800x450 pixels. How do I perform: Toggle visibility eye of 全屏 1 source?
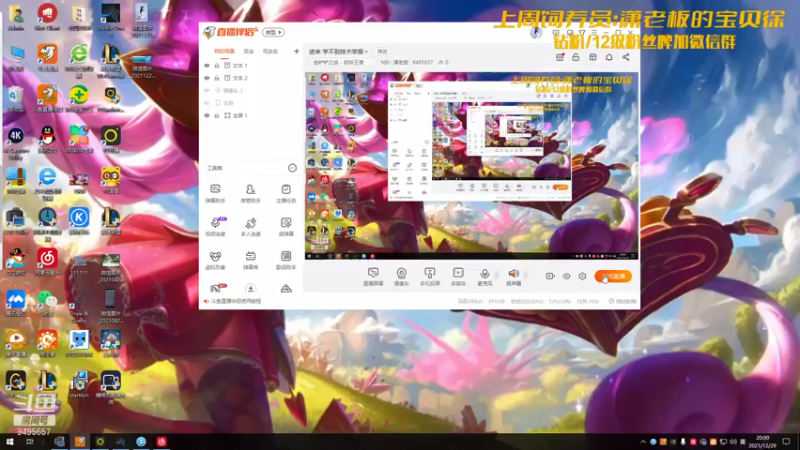tap(207, 115)
